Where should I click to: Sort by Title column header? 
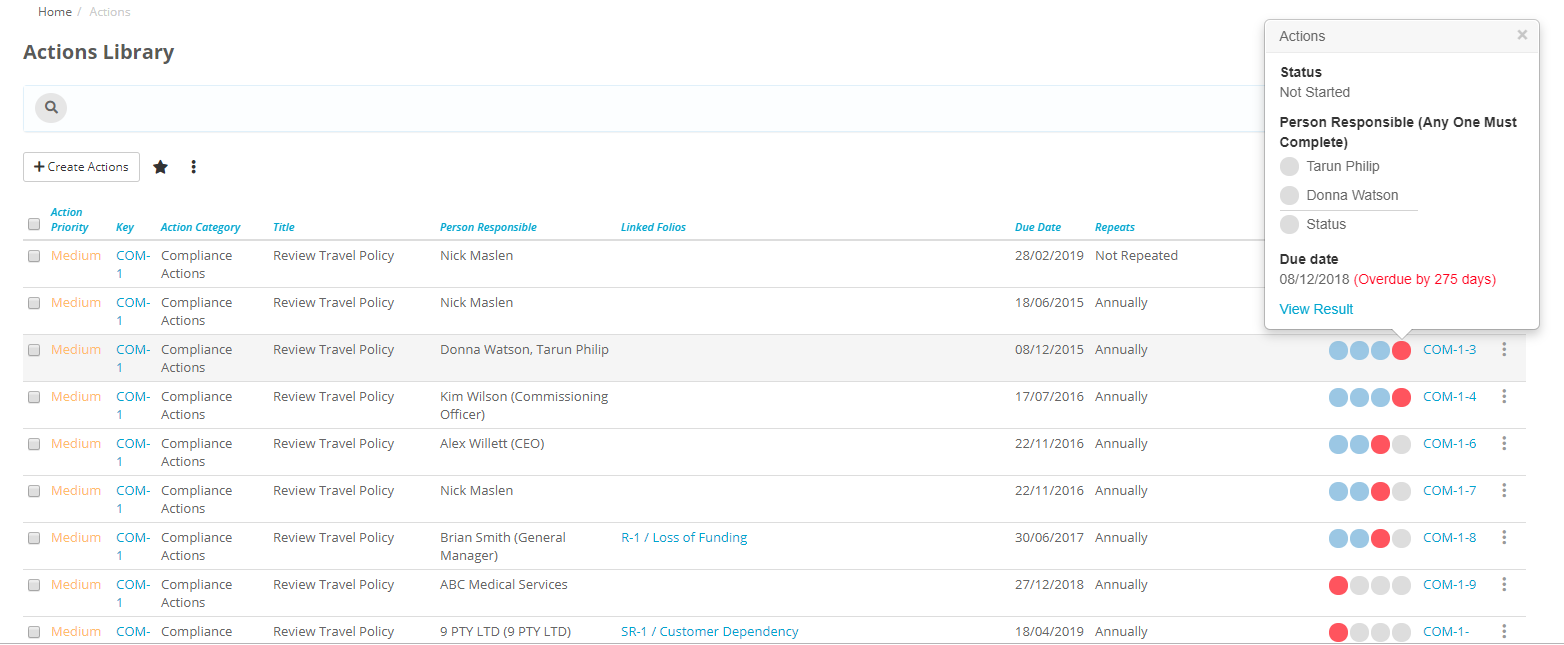click(284, 227)
